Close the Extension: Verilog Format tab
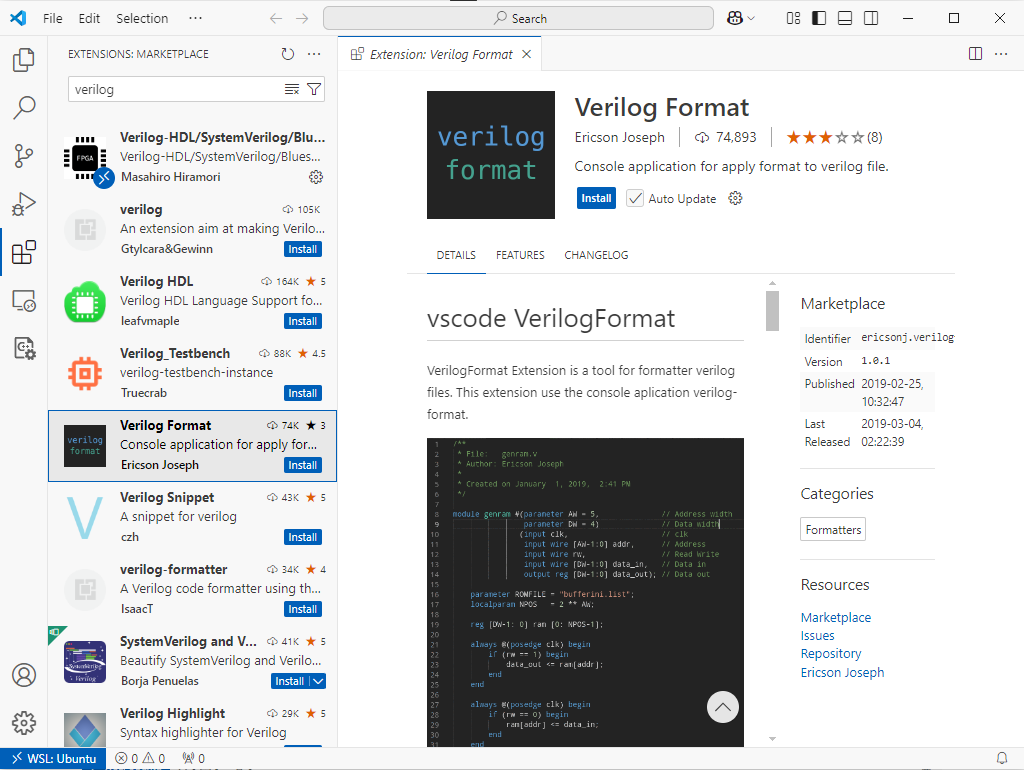The image size is (1024, 770). coord(526,54)
